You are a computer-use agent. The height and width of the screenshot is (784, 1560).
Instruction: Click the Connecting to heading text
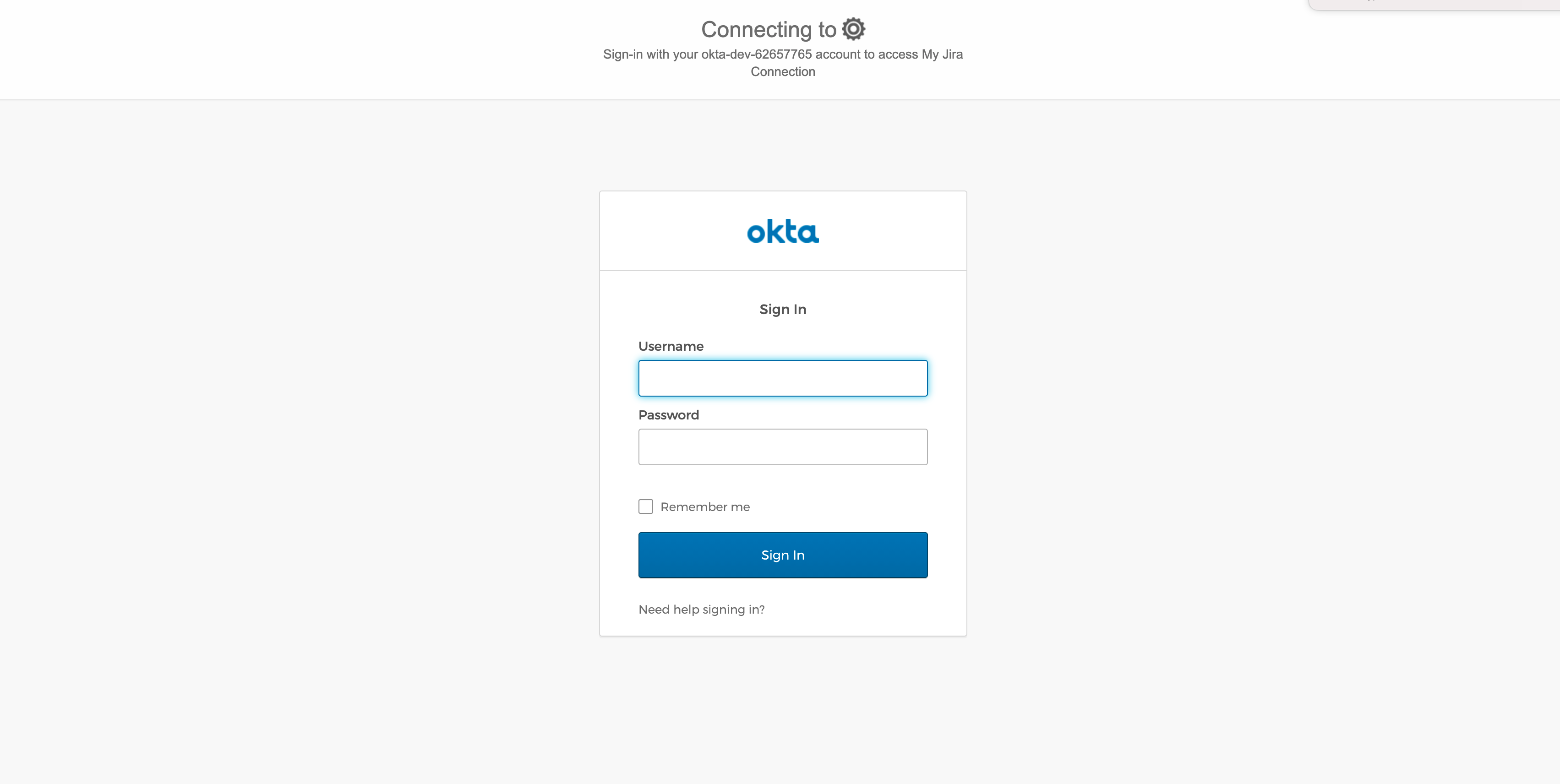[769, 30]
